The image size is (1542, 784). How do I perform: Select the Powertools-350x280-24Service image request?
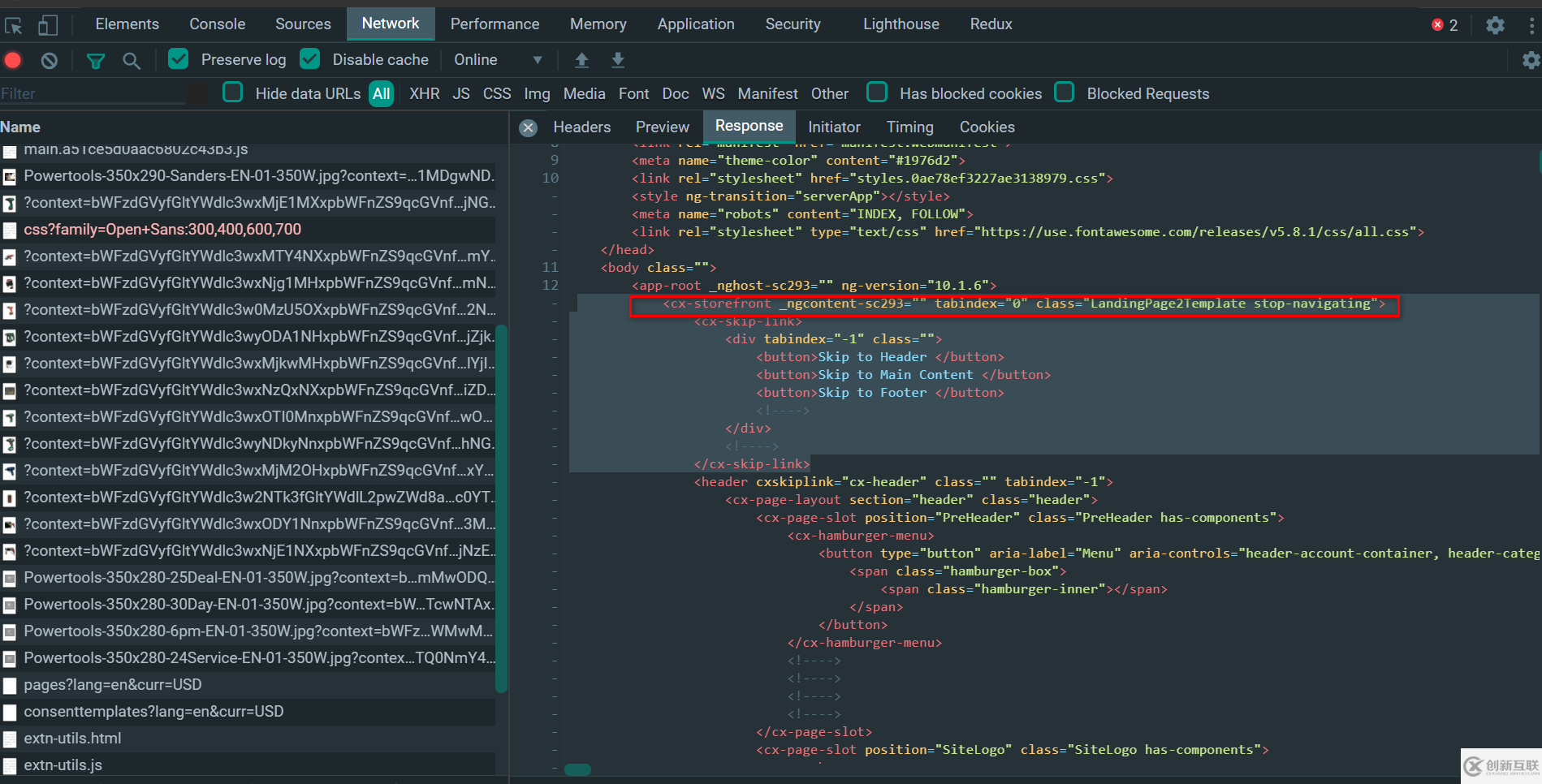pos(248,659)
